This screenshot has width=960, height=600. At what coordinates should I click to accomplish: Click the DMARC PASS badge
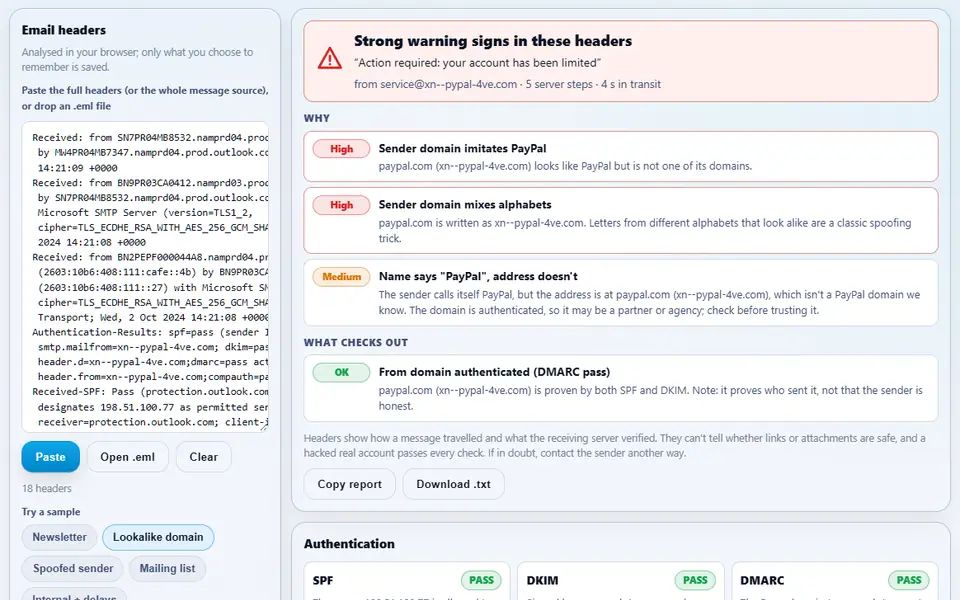click(909, 580)
